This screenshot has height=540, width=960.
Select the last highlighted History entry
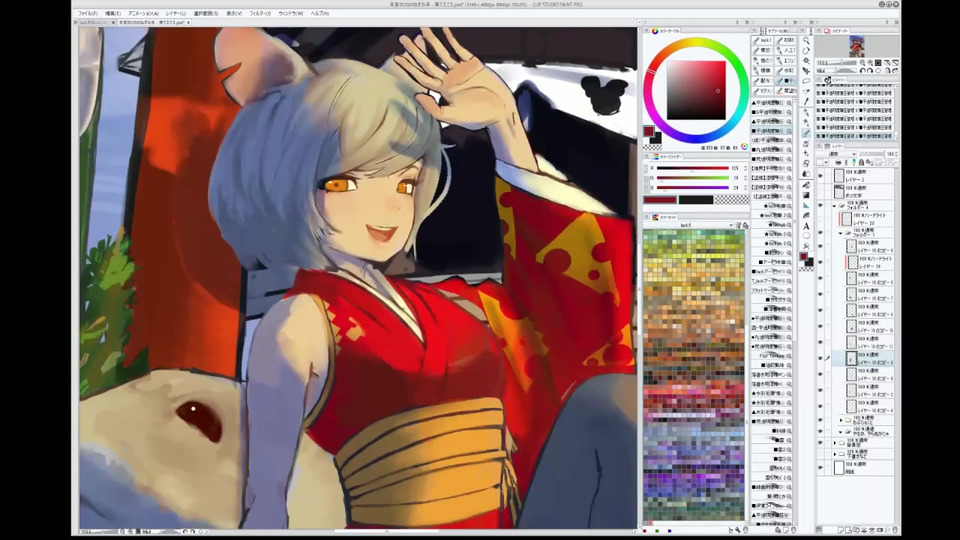point(855,136)
